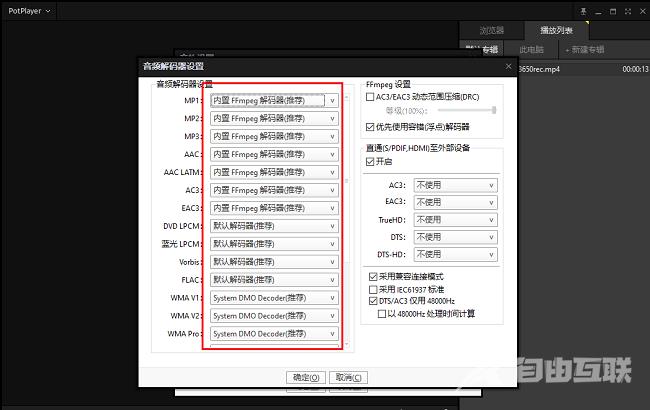Click the 取消 button
The width and height of the screenshot is (650, 410).
(x=344, y=377)
